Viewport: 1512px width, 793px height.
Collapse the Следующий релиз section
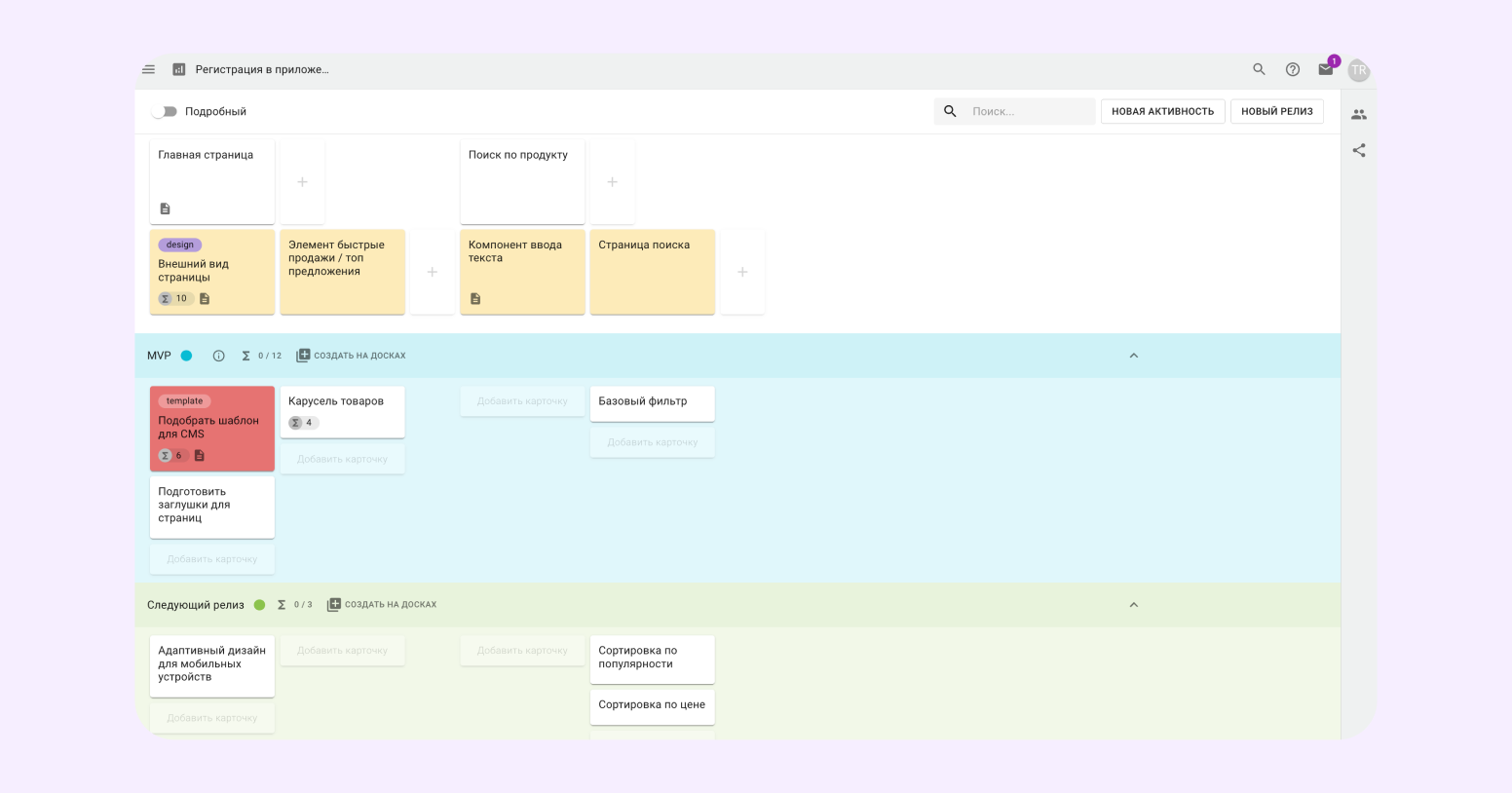[1133, 605]
